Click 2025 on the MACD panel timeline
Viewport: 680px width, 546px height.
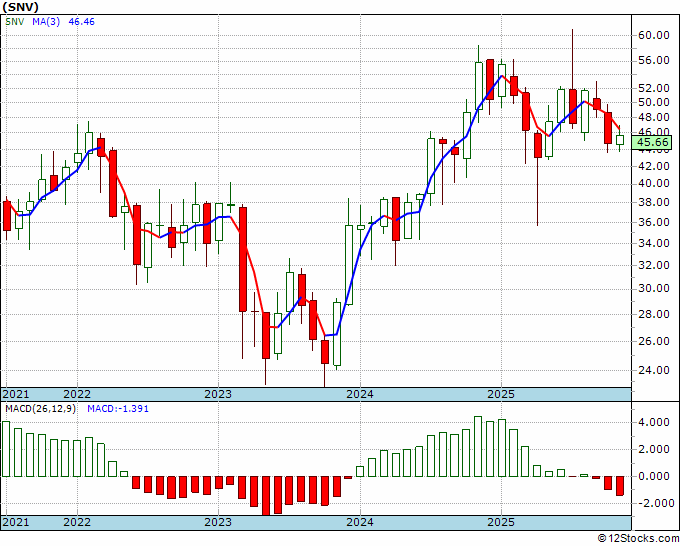click(501, 522)
